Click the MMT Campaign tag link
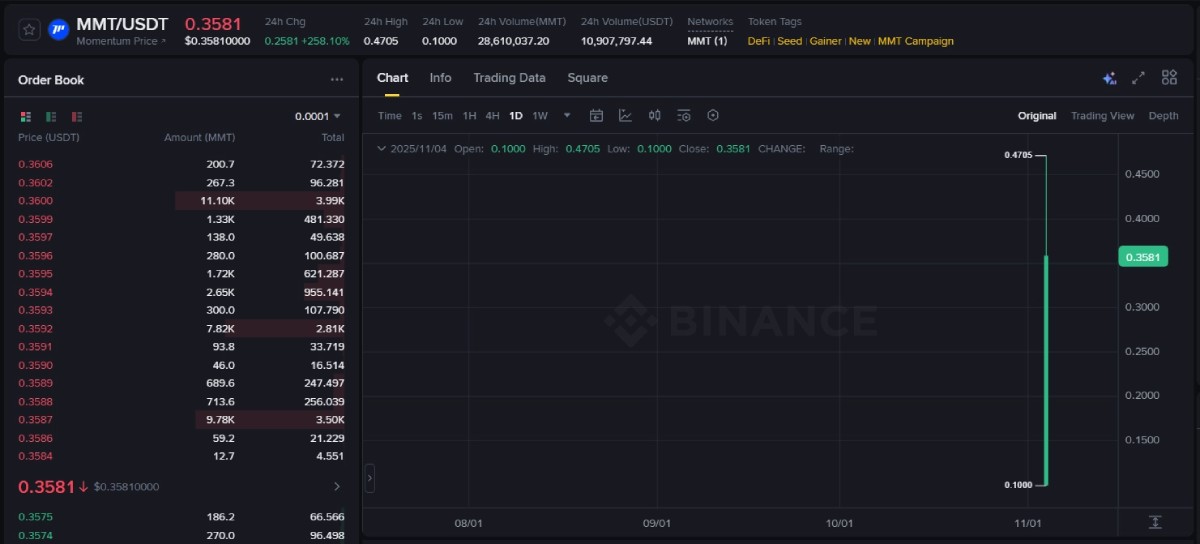 915,41
